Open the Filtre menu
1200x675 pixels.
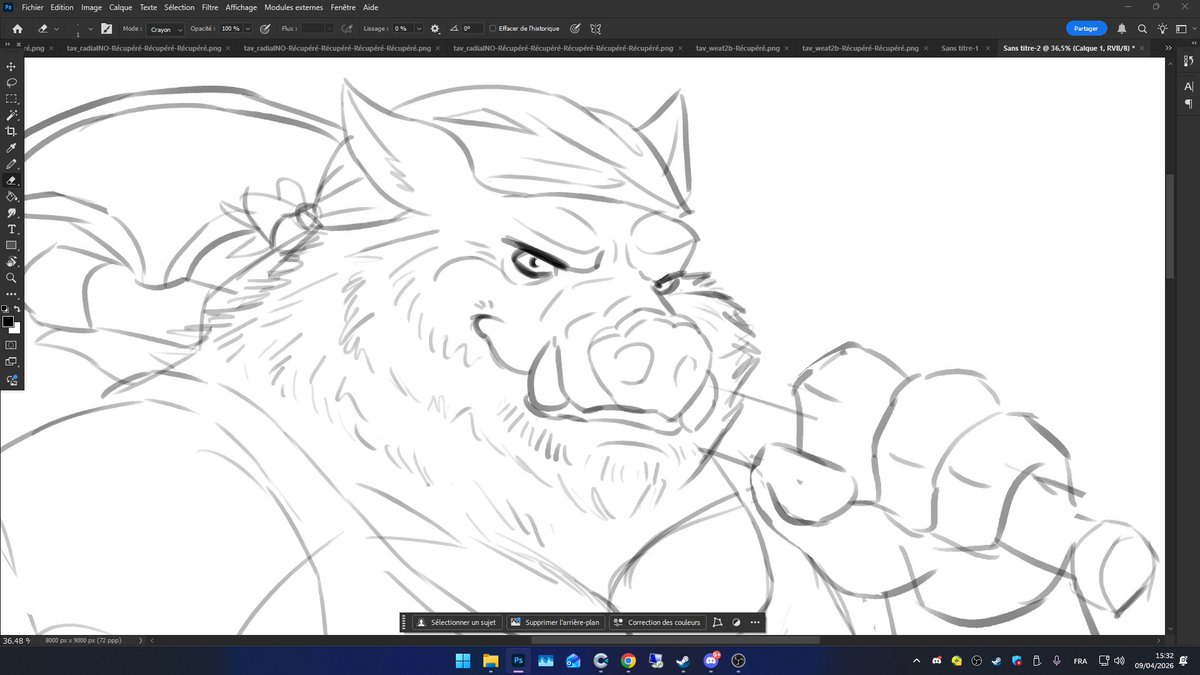tap(209, 7)
